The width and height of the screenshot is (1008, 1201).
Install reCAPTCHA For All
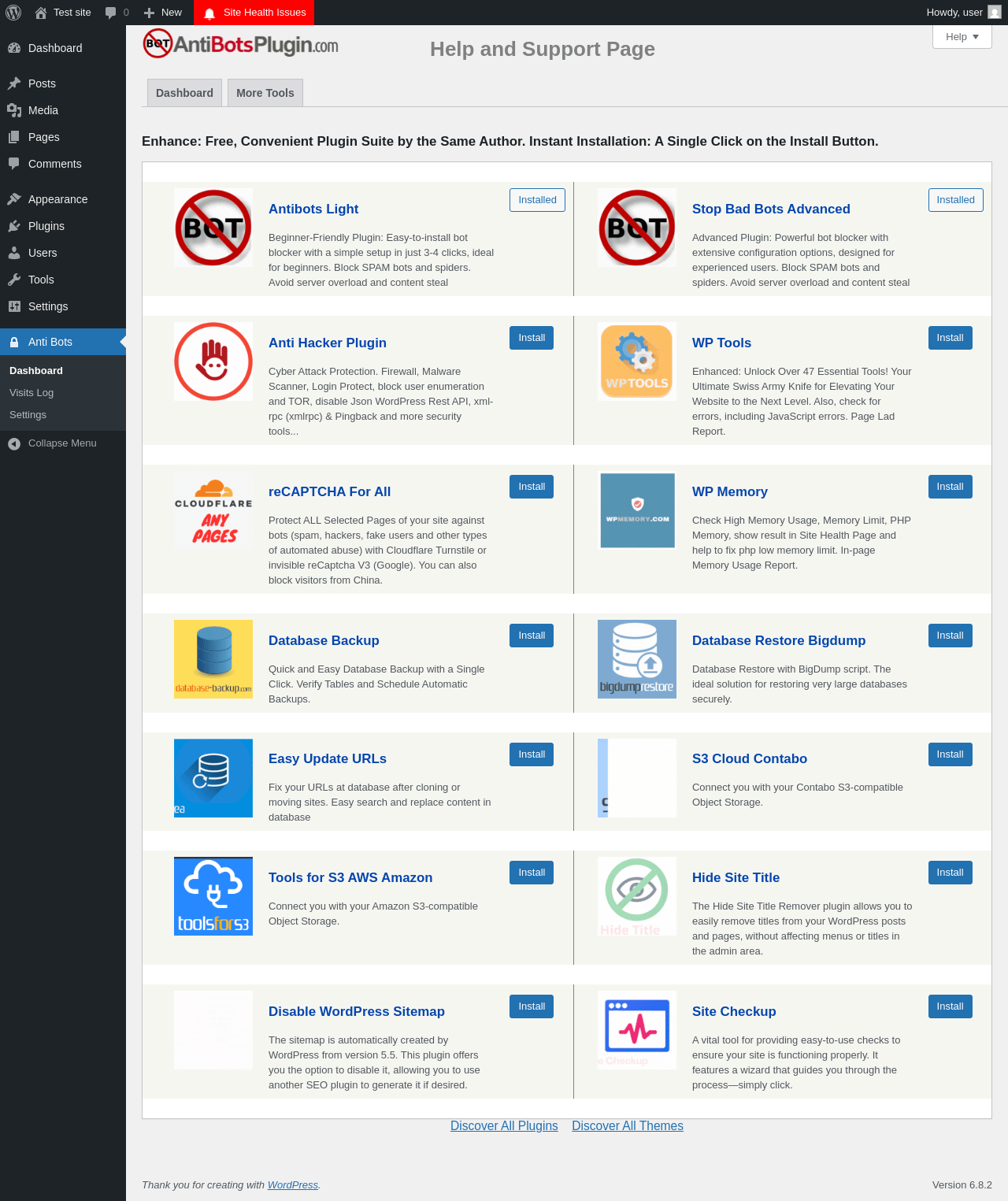[x=532, y=487]
